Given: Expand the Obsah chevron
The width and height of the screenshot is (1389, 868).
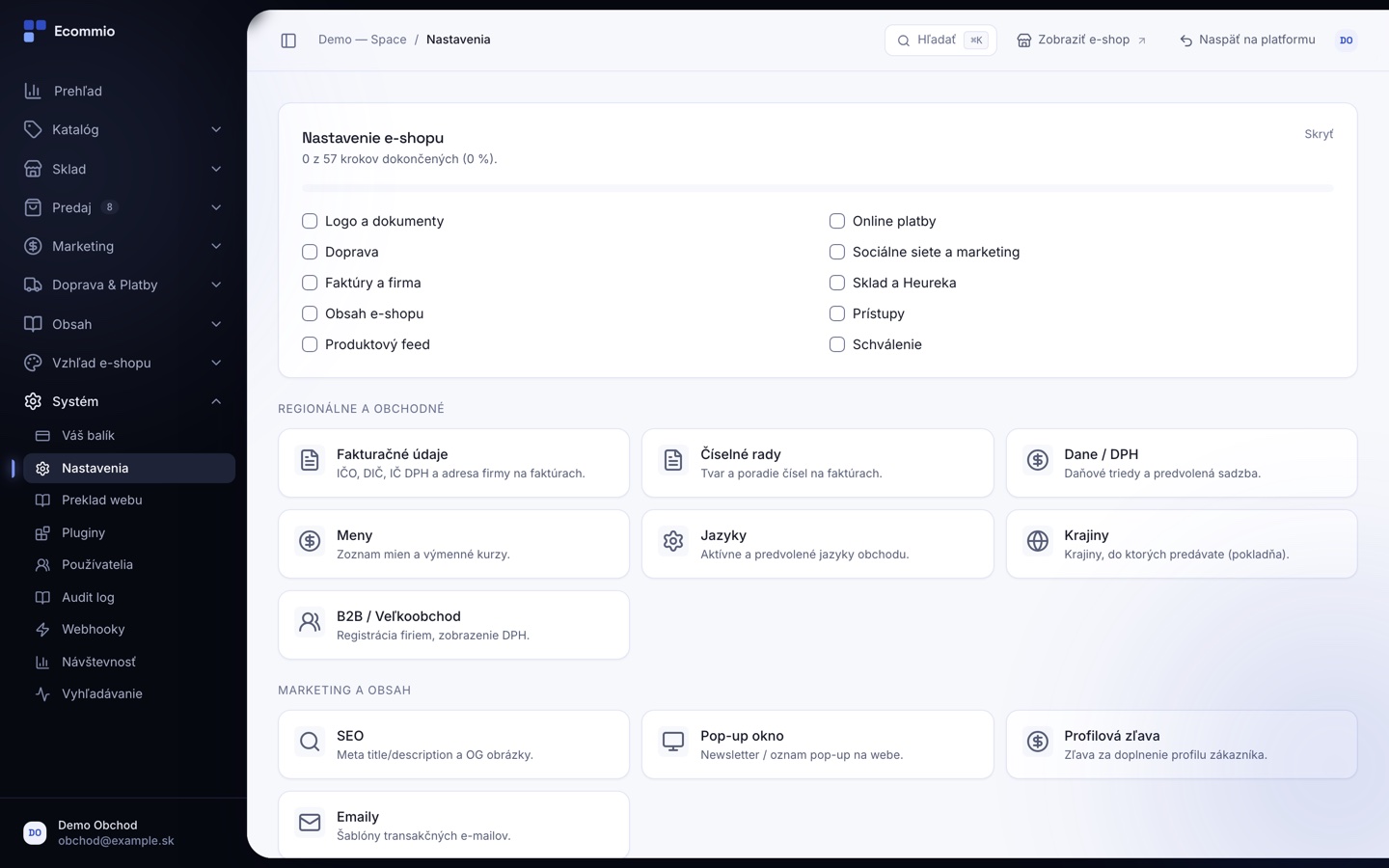Looking at the screenshot, I should tap(216, 324).
